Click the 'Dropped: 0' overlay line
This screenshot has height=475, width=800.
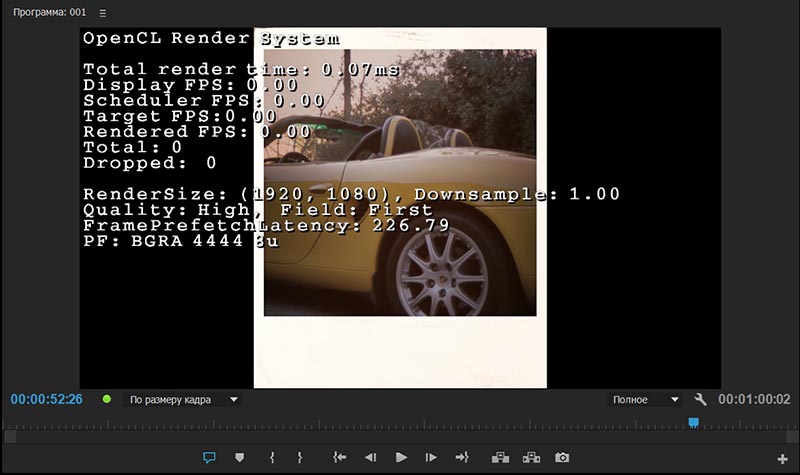coord(149,163)
